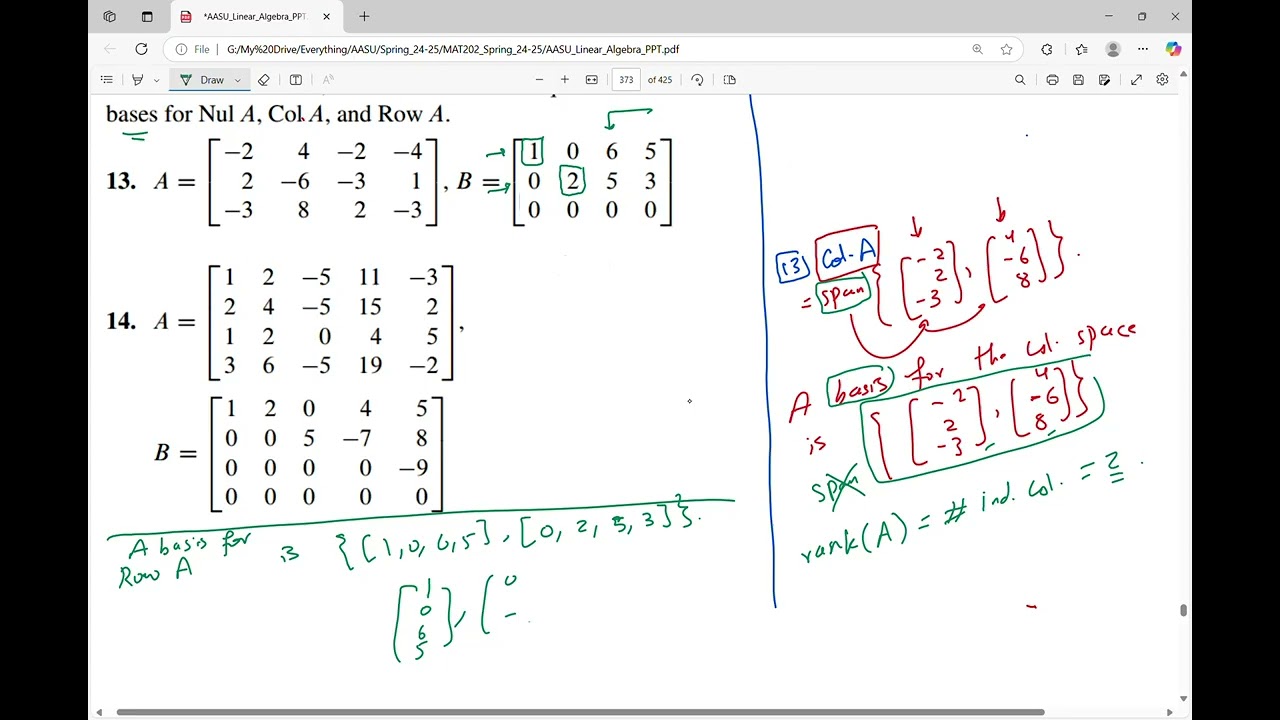Click the Fit to width icon
Screen dimensions: 1280x720
[x=592, y=80]
